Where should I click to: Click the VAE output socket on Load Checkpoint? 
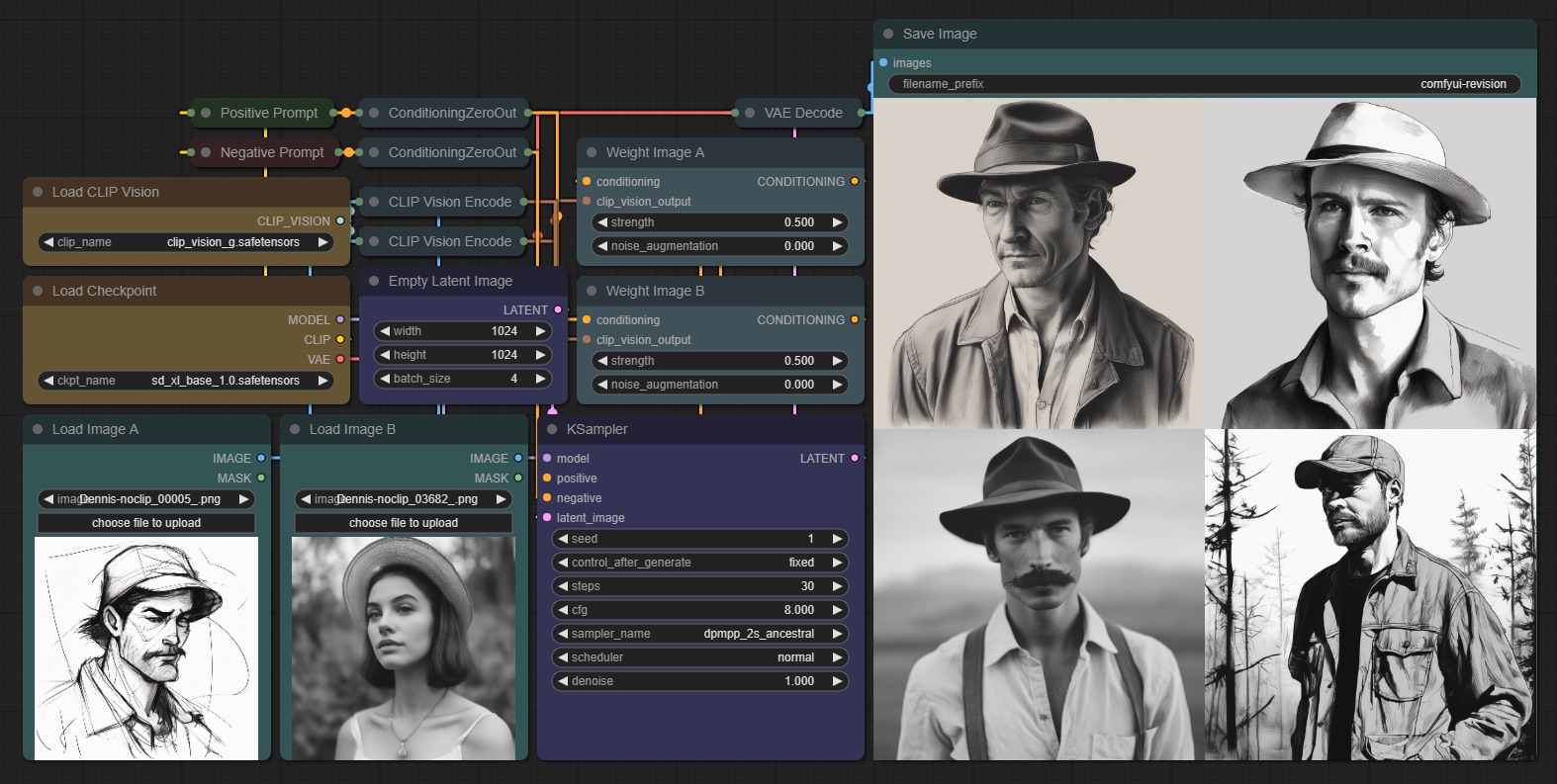(340, 359)
